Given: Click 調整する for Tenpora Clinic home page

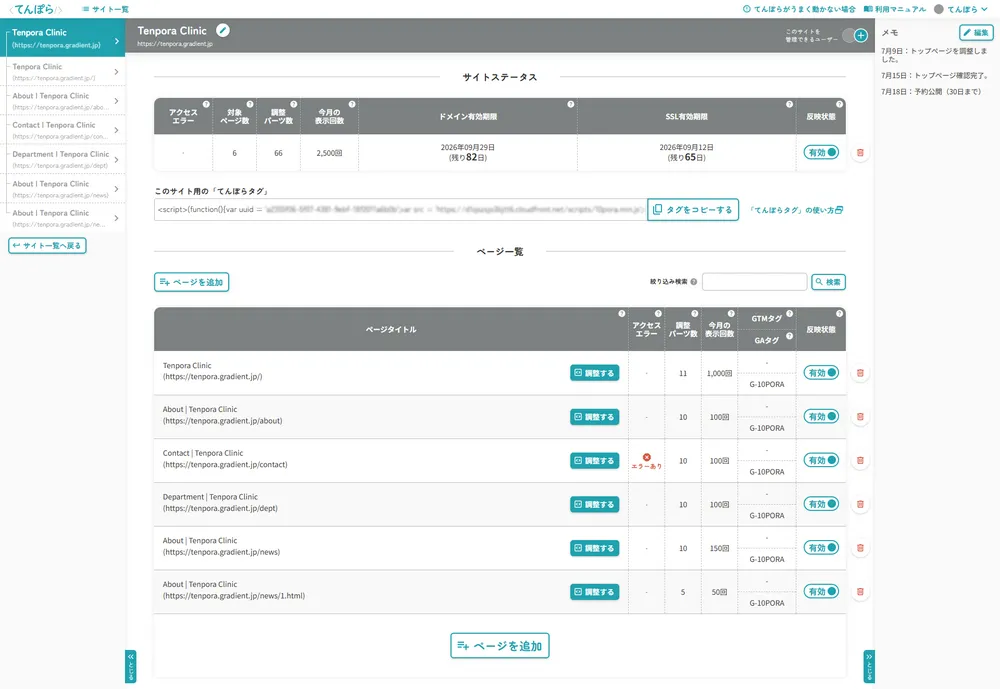Looking at the screenshot, I should [594, 373].
